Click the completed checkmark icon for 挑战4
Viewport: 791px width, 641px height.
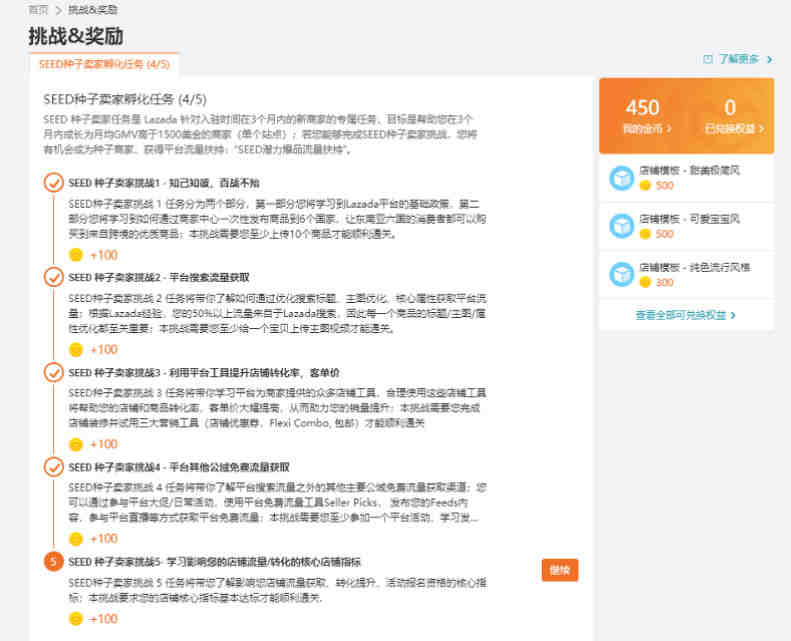[x=53, y=467]
